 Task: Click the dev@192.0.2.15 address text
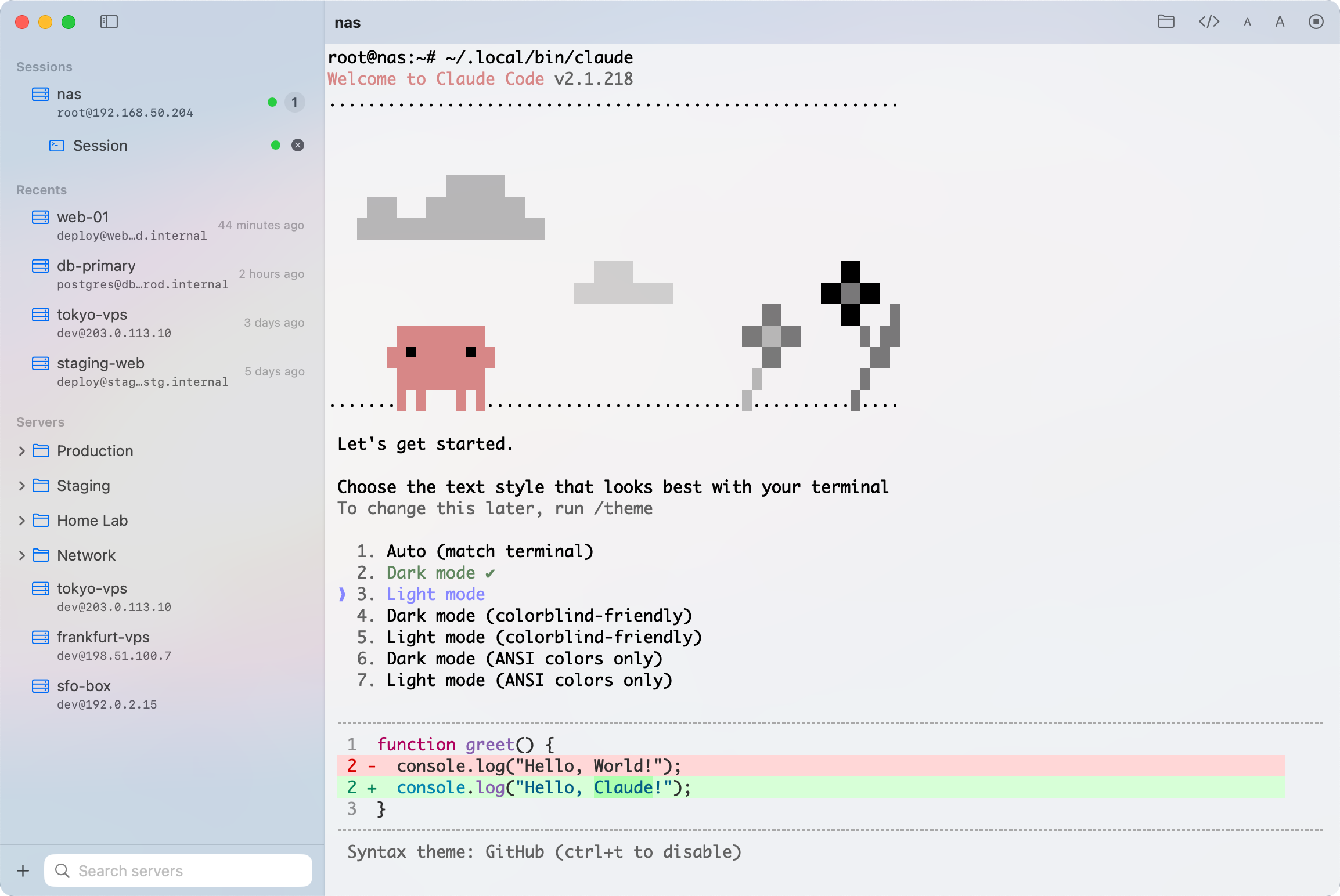tap(107, 704)
